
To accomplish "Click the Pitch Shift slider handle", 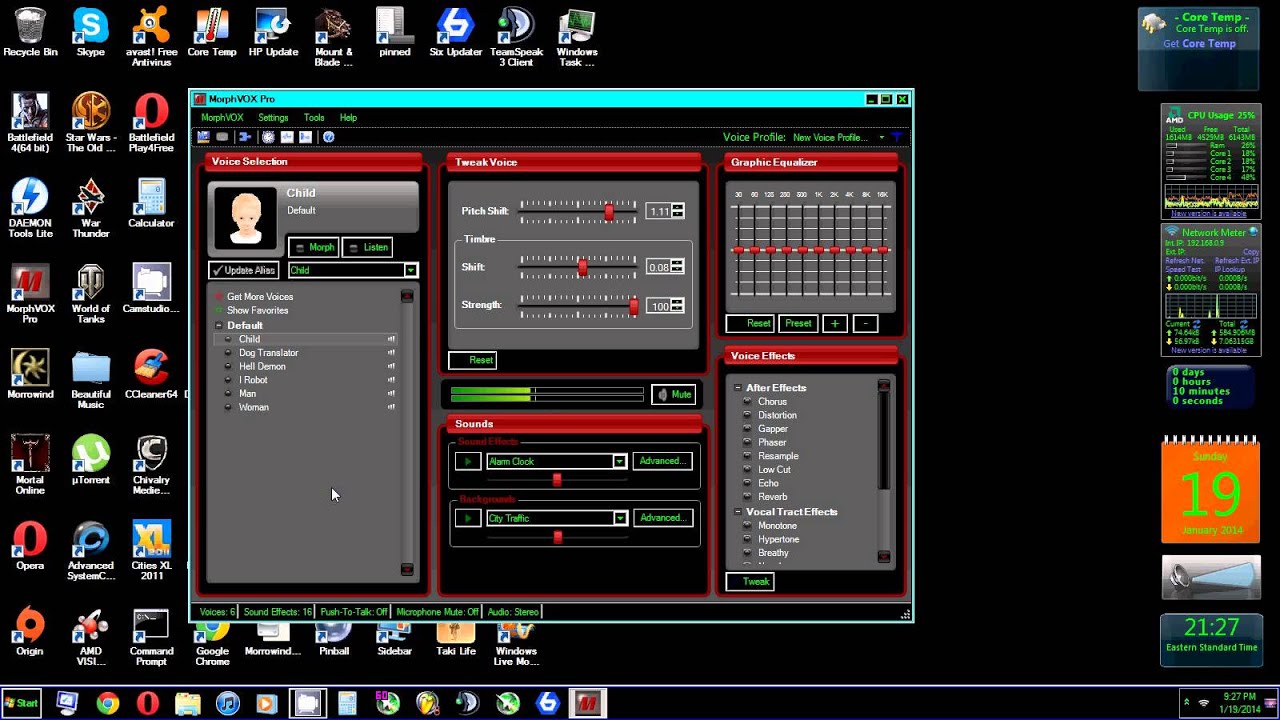I will [608, 212].
